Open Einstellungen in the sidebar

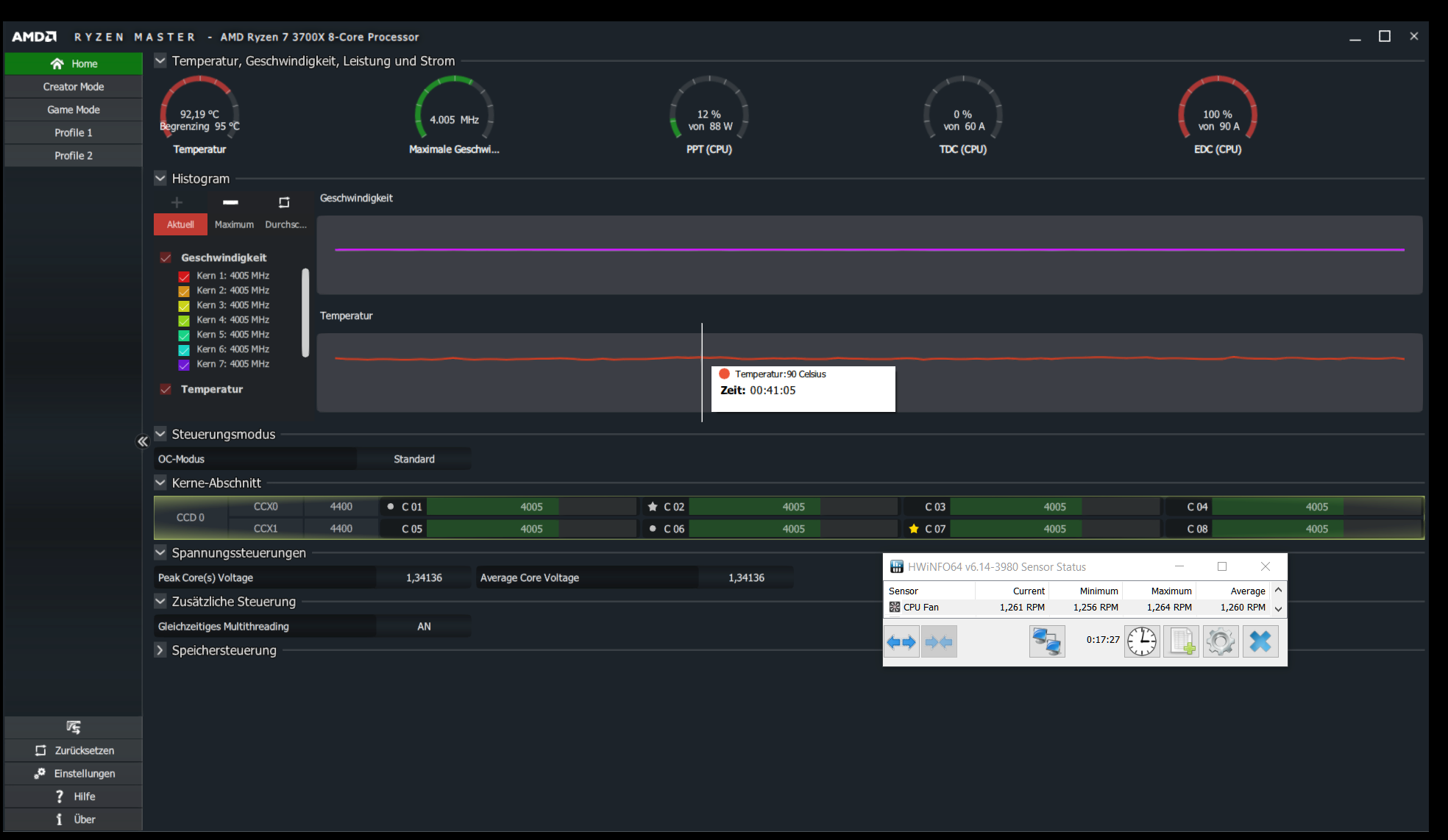(x=73, y=773)
